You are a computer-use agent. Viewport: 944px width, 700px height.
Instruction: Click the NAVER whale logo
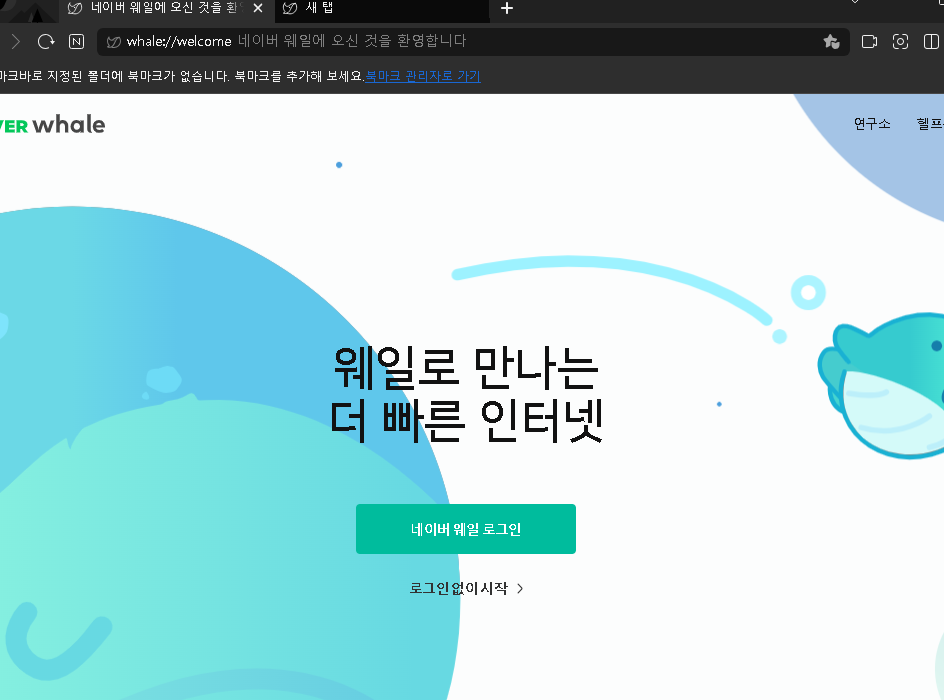click(52, 125)
